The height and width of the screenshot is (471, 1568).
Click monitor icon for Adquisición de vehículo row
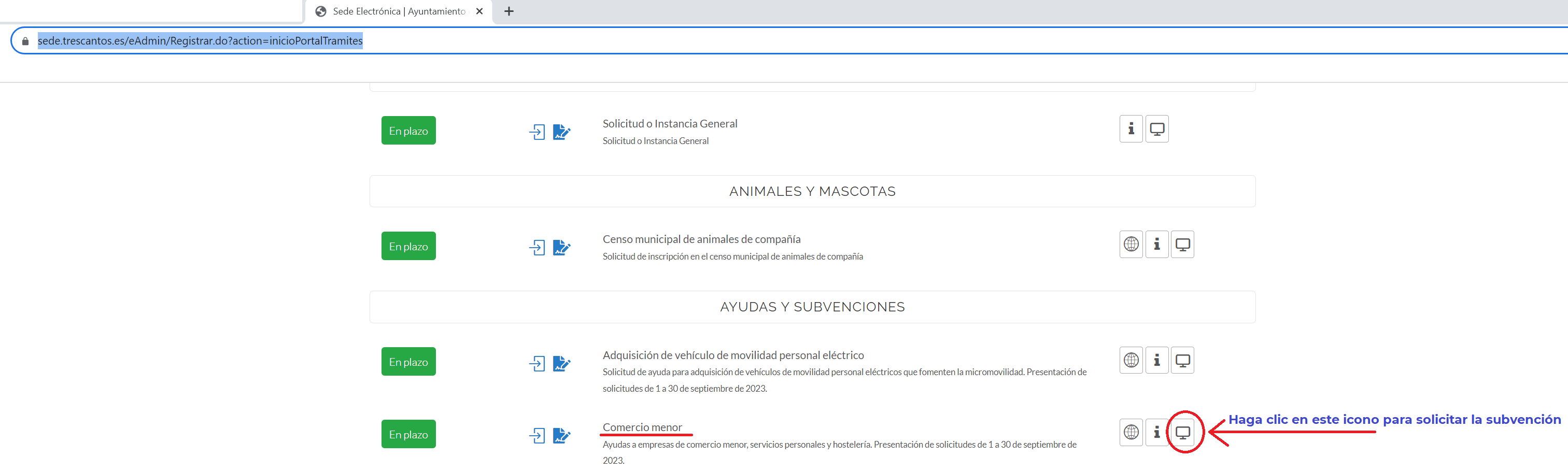[x=1182, y=360]
